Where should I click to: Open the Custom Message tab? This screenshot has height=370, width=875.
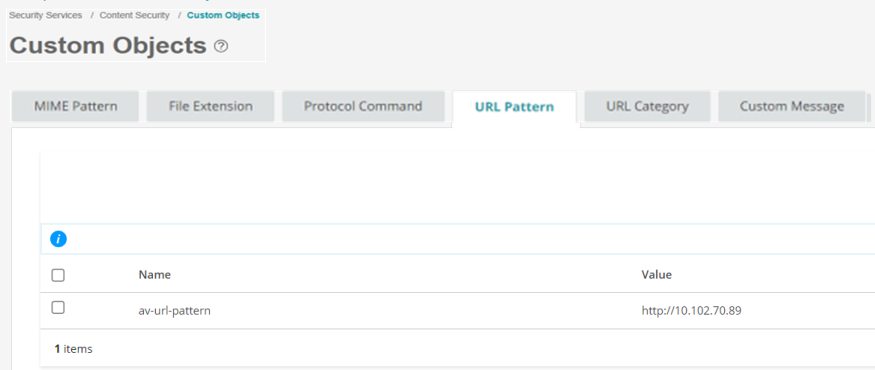pyautogui.click(x=791, y=106)
